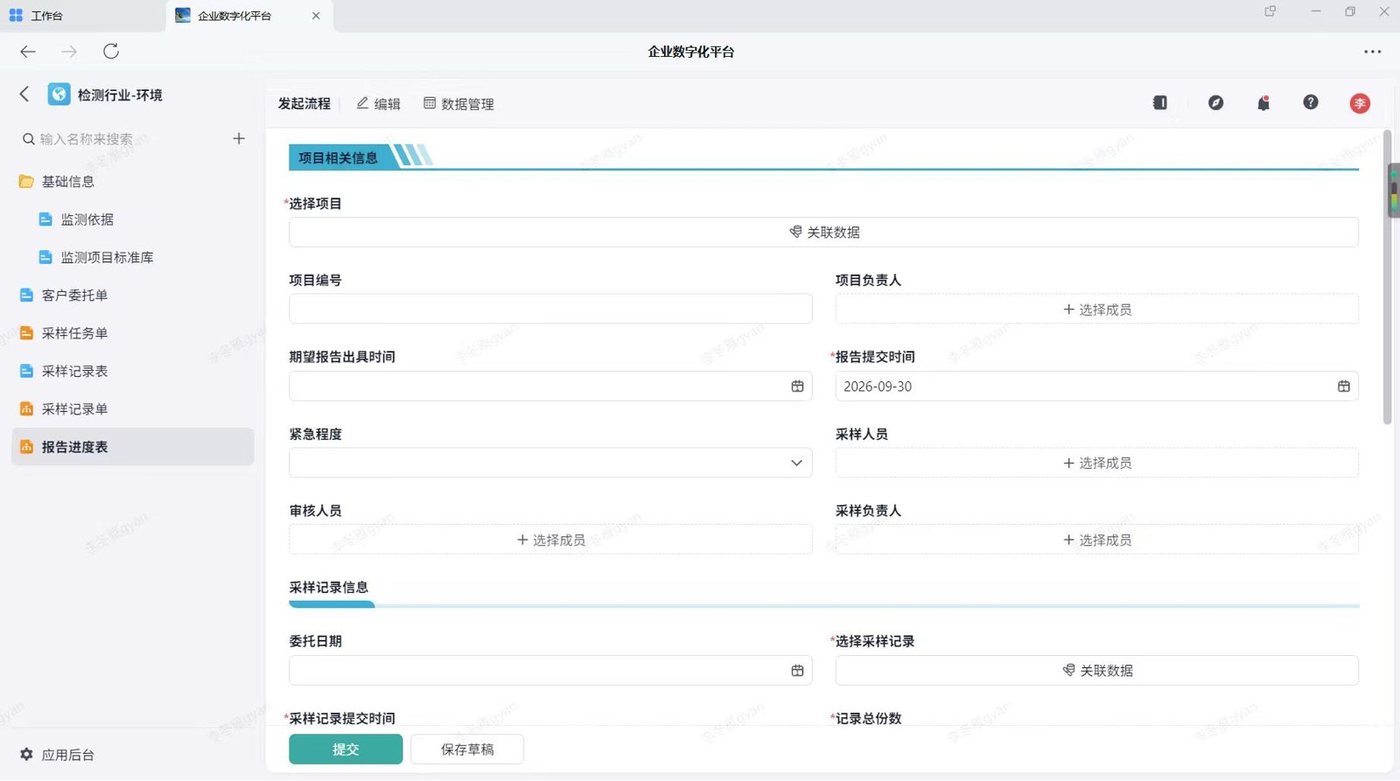Image resolution: width=1400 pixels, height=781 pixels.
Task: Open calendar for 期望报告出具时间
Action: point(797,386)
